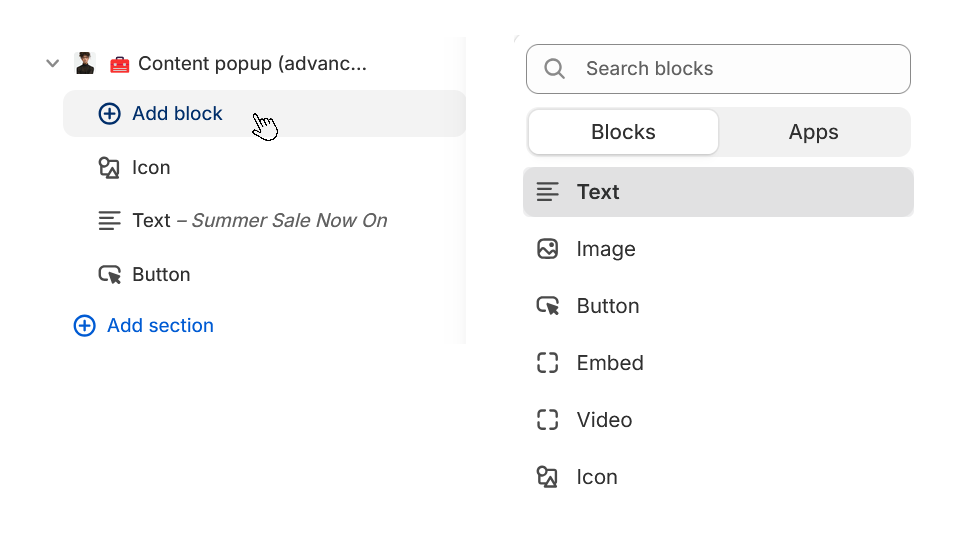
Task: Switch to the Apps tab
Action: tap(813, 132)
